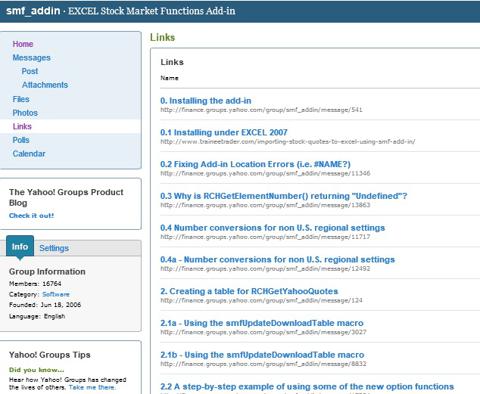Open the Home navigation link

point(23,44)
